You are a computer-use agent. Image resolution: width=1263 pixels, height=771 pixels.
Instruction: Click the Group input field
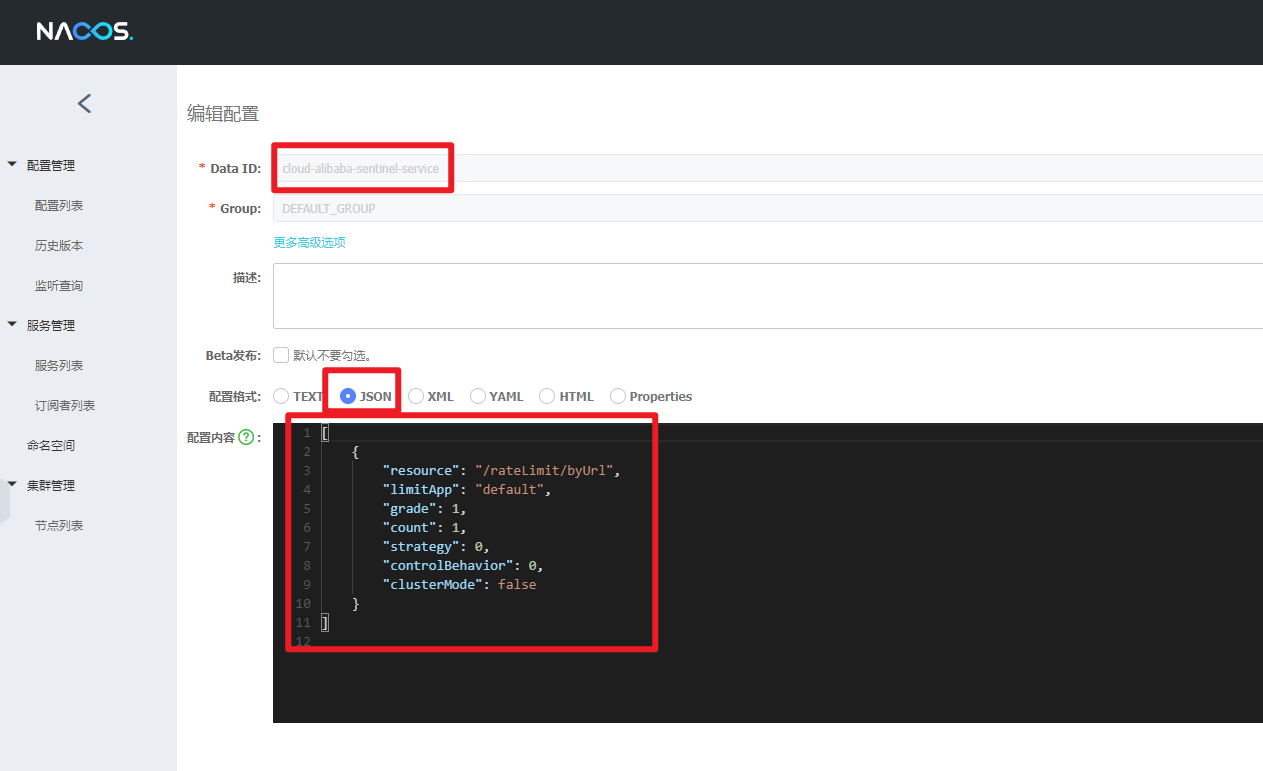click(768, 208)
